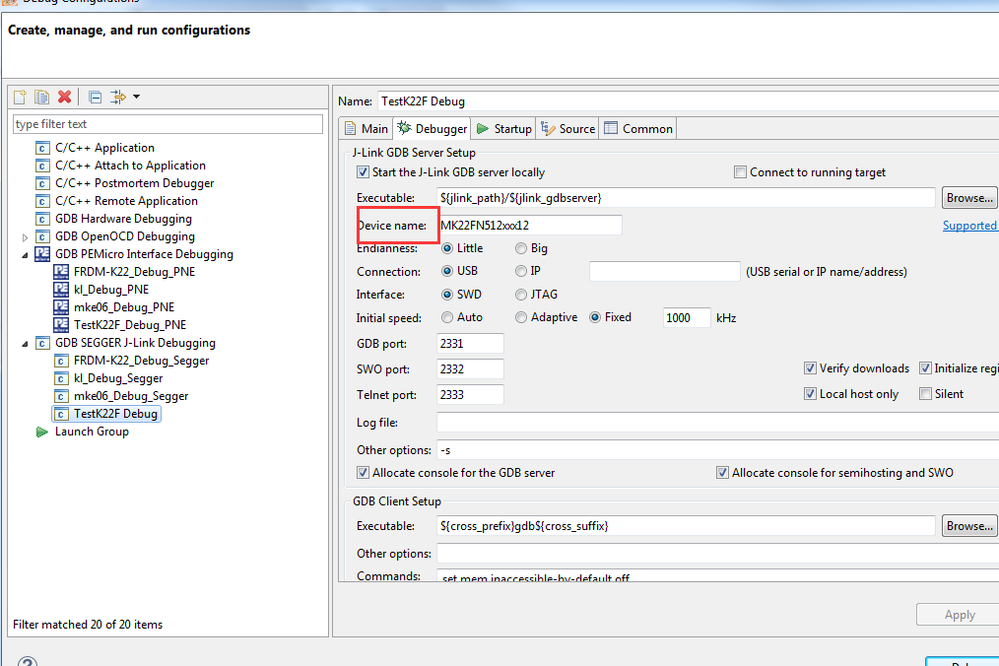Image resolution: width=999 pixels, height=666 pixels.
Task: Select Adaptive initial speed option
Action: click(x=521, y=317)
